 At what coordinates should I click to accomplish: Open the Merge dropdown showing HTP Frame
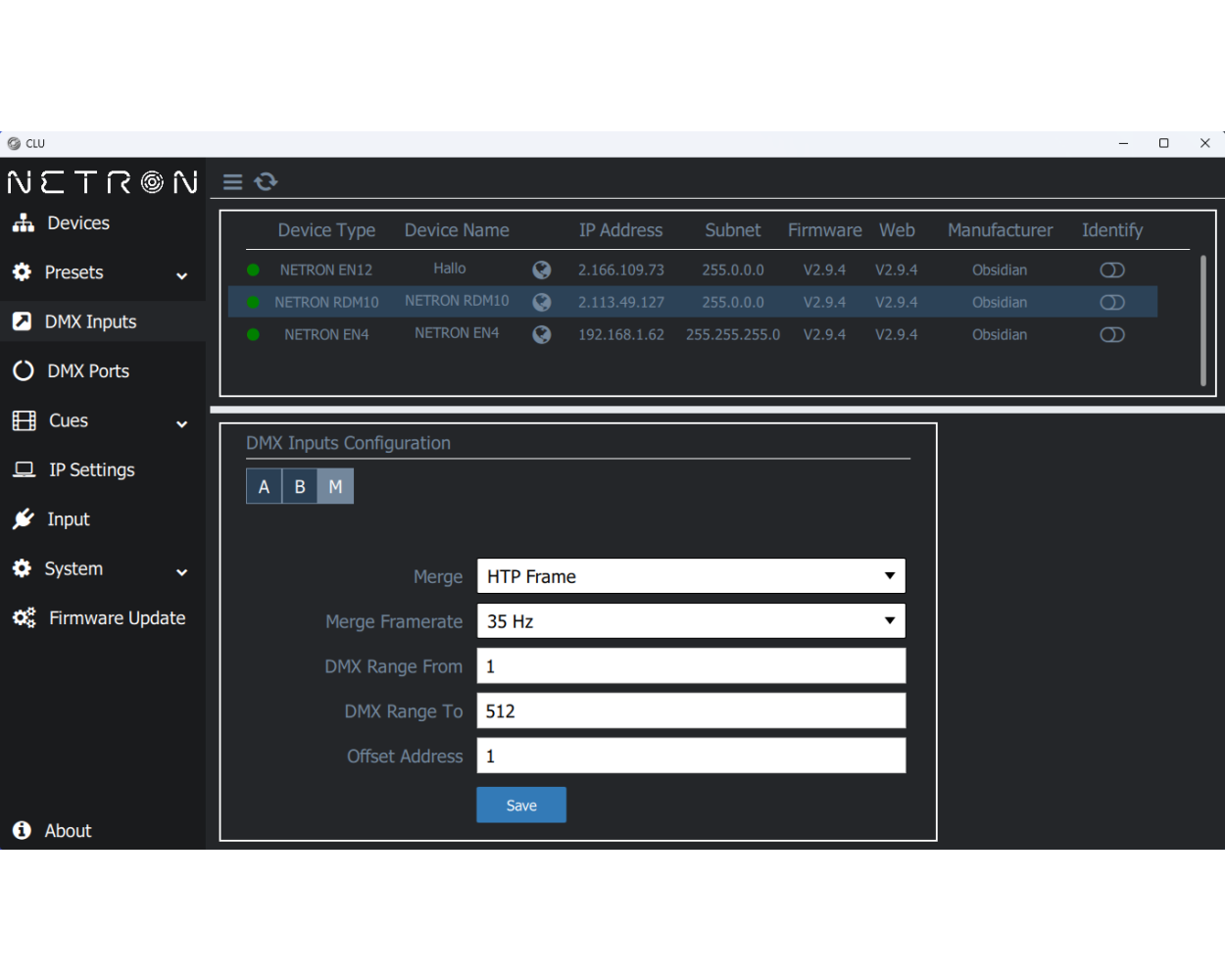point(691,576)
